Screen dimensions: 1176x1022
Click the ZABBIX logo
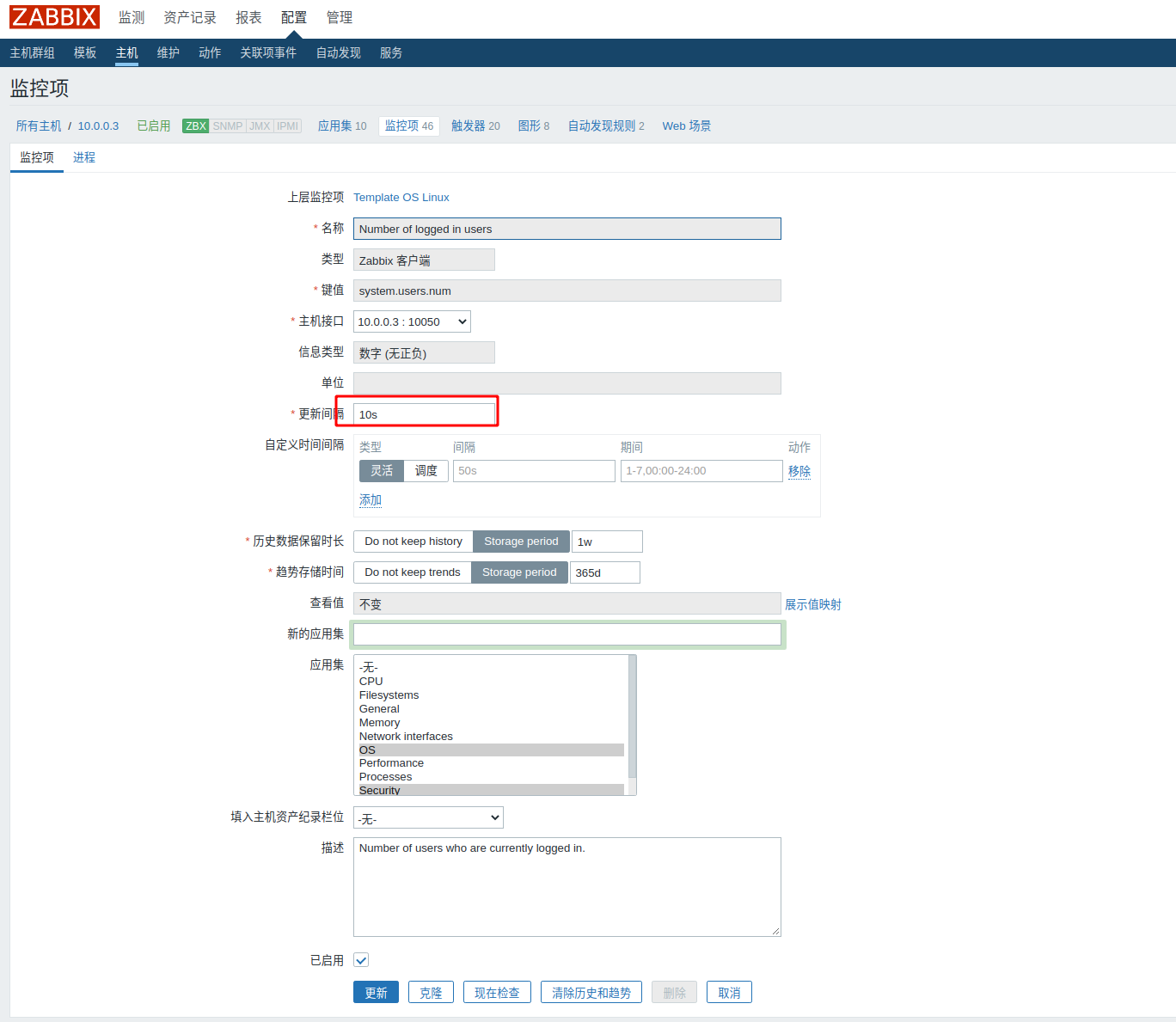55,17
